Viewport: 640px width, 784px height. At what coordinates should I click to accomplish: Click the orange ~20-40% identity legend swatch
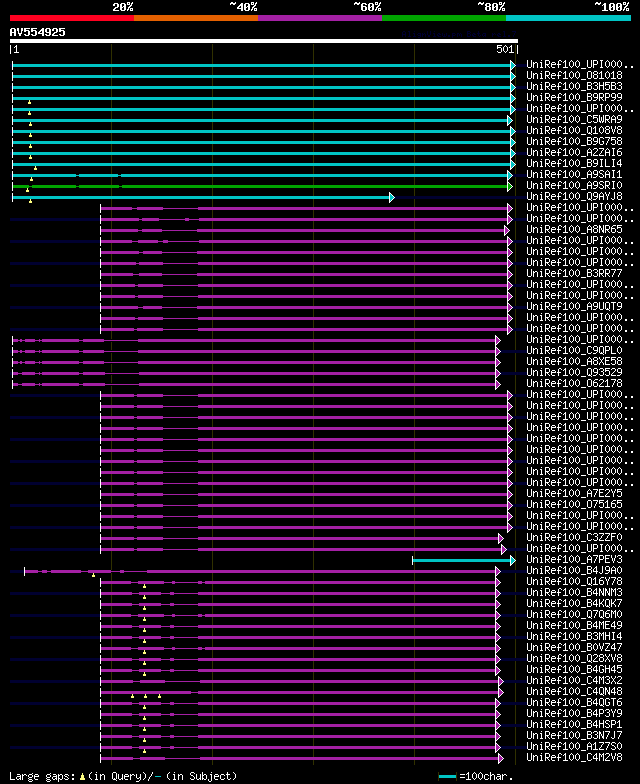(x=196, y=18)
